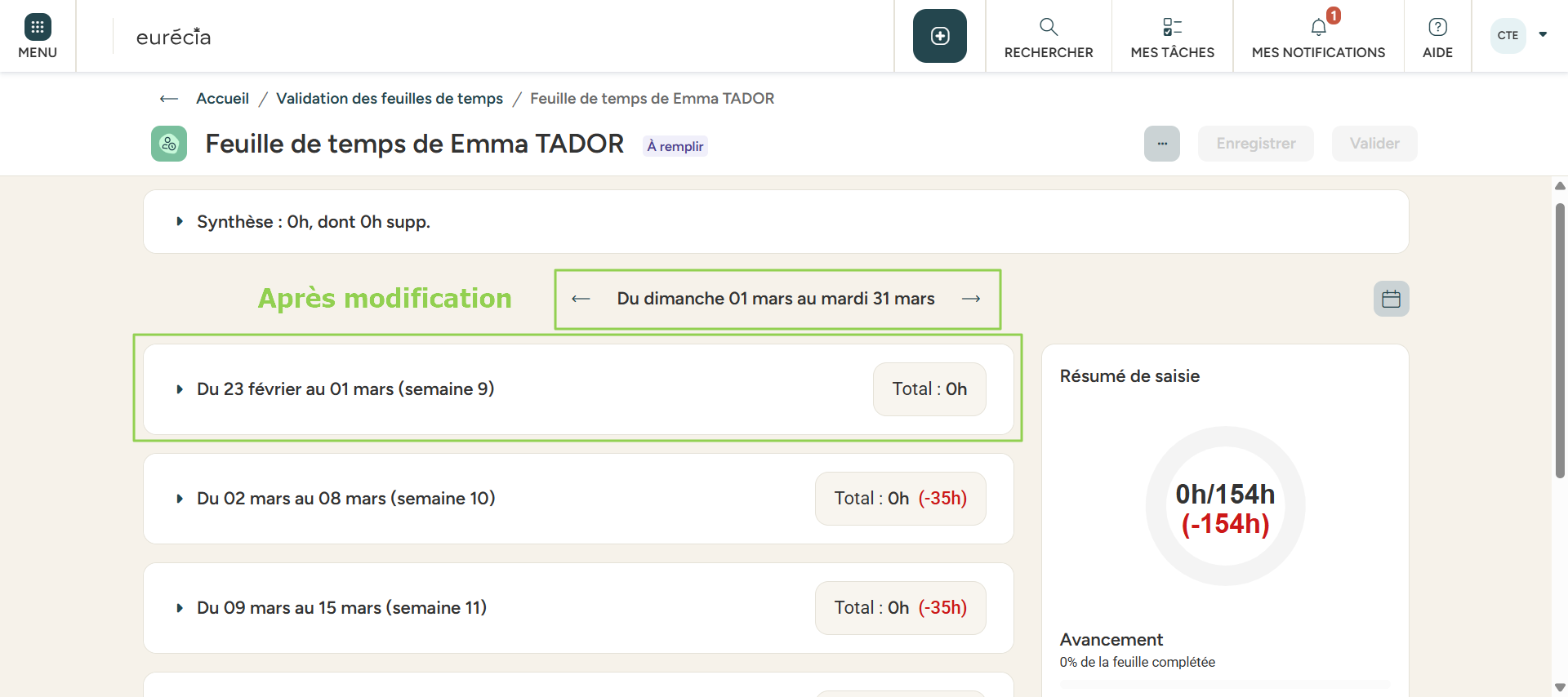
Task: Expand week 10 (02 mars au 08 mars)
Action: [x=180, y=499]
